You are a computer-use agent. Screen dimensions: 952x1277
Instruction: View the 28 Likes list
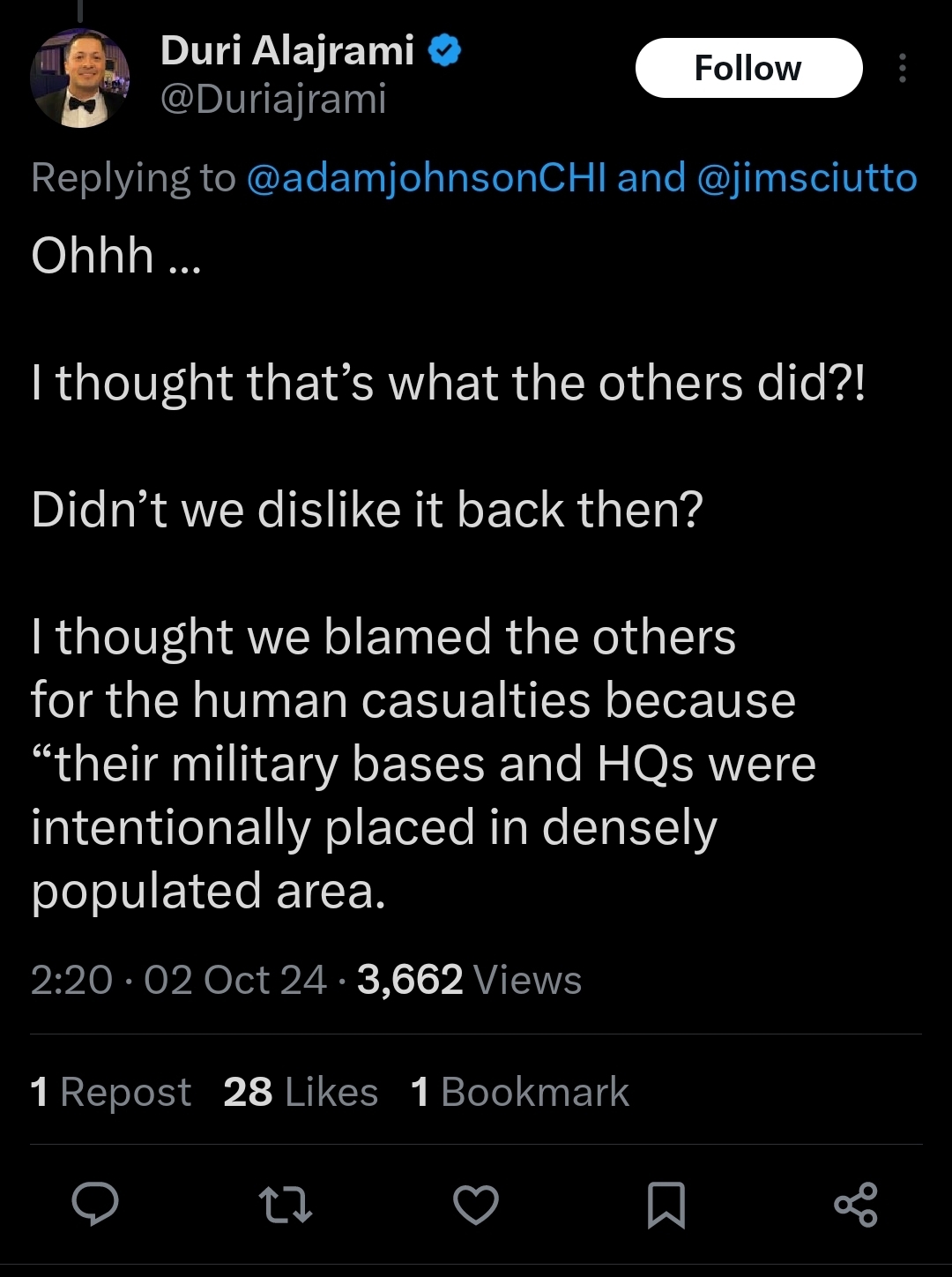[301, 1092]
